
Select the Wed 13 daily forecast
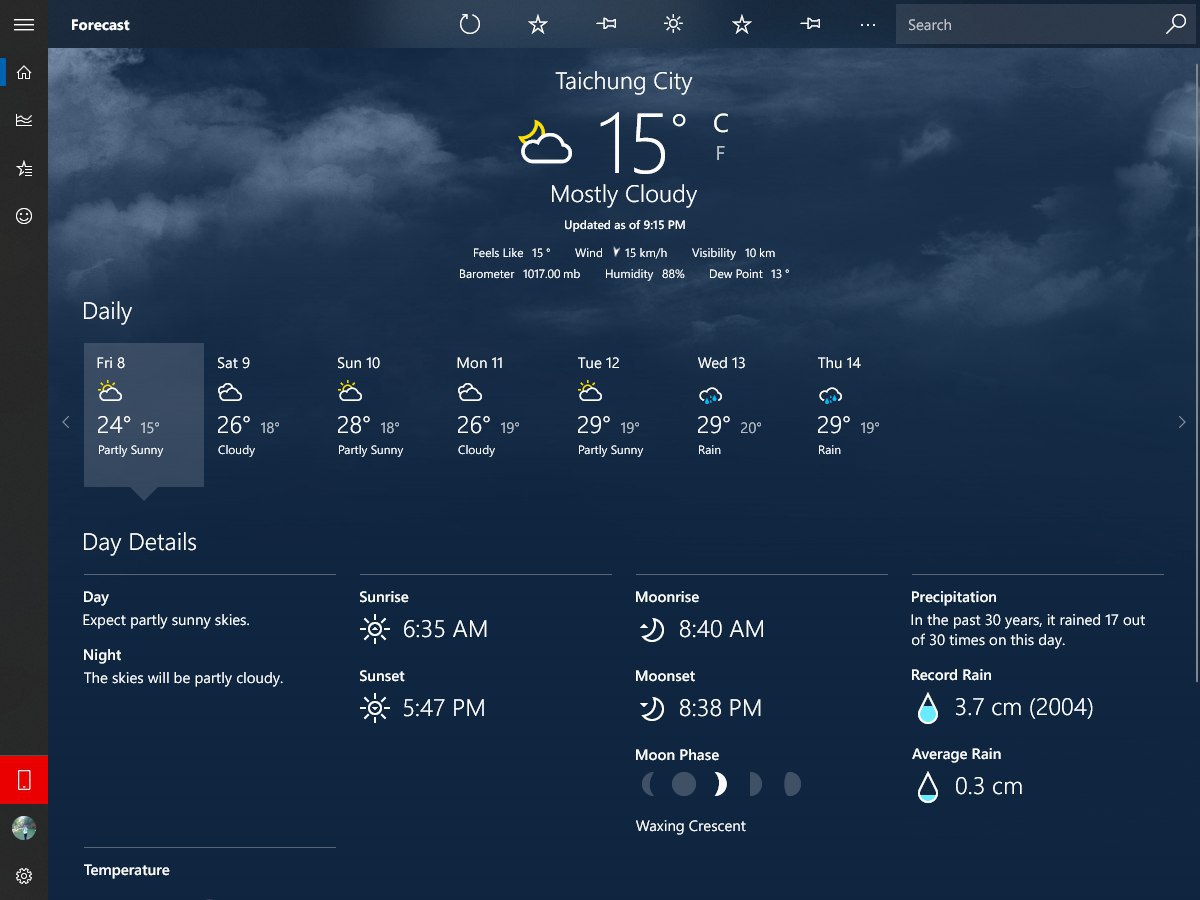[744, 415]
